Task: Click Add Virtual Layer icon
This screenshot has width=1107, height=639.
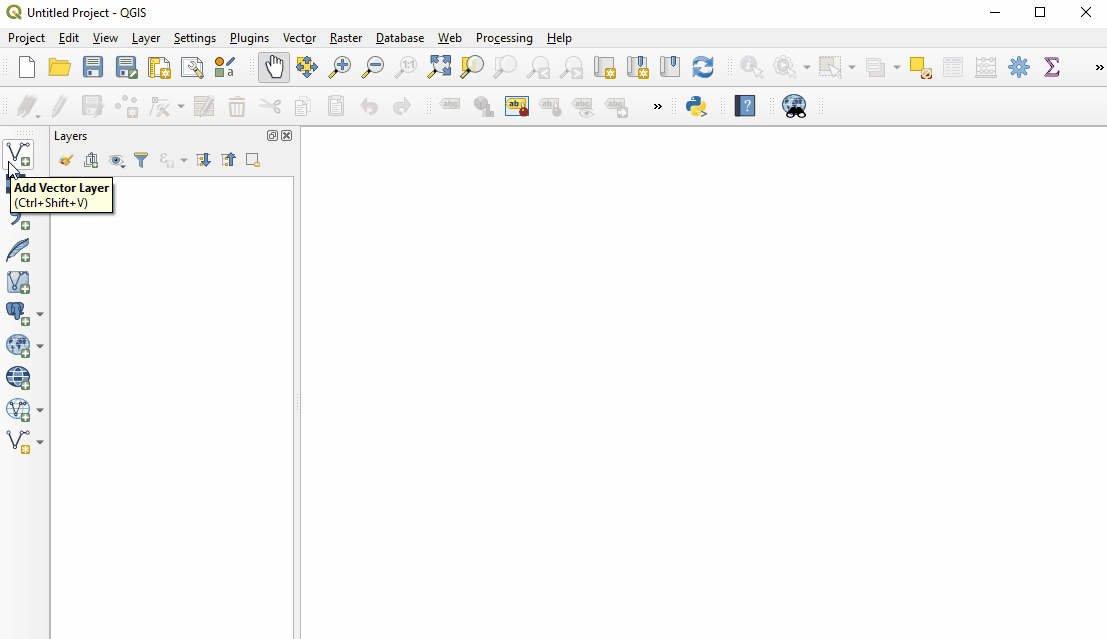Action: click(18, 282)
